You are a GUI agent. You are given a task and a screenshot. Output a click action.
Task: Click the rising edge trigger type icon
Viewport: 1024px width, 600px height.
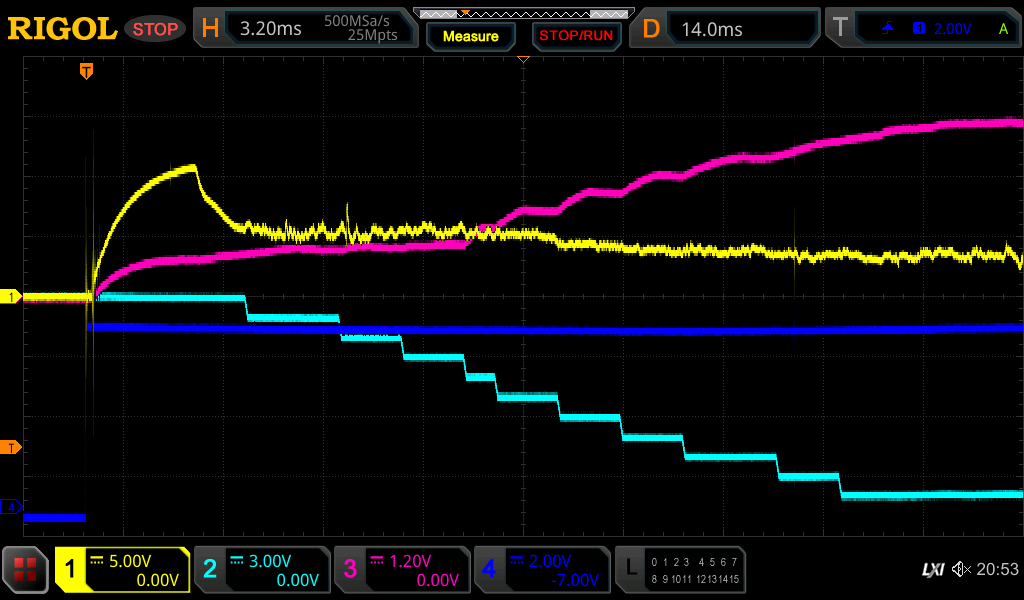(887, 29)
